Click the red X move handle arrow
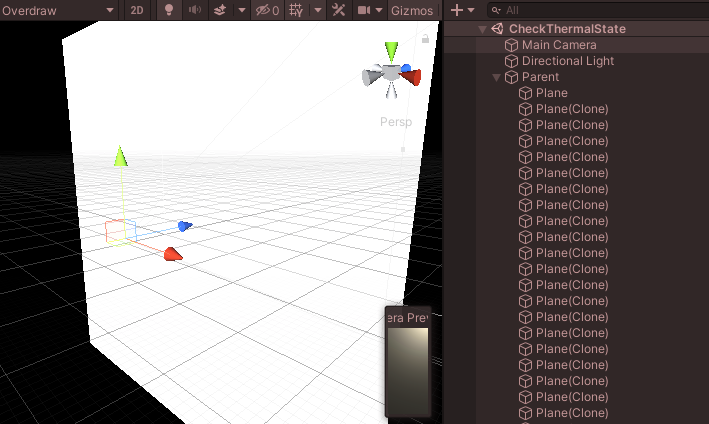 [x=173, y=254]
